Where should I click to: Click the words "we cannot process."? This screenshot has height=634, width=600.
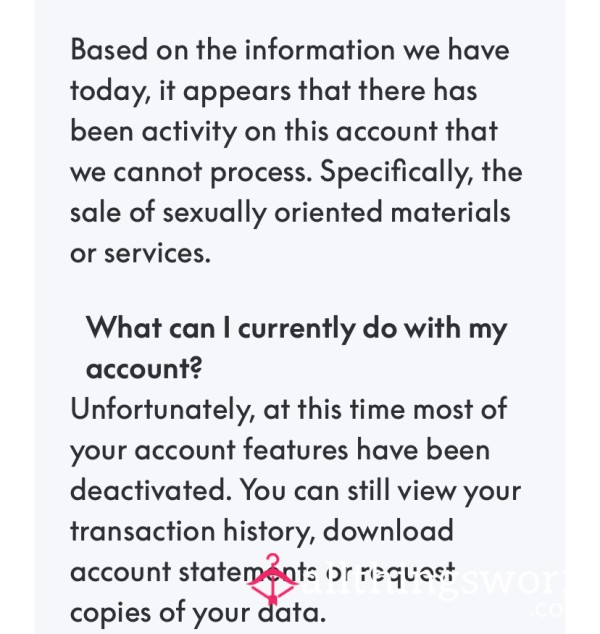[191, 173]
